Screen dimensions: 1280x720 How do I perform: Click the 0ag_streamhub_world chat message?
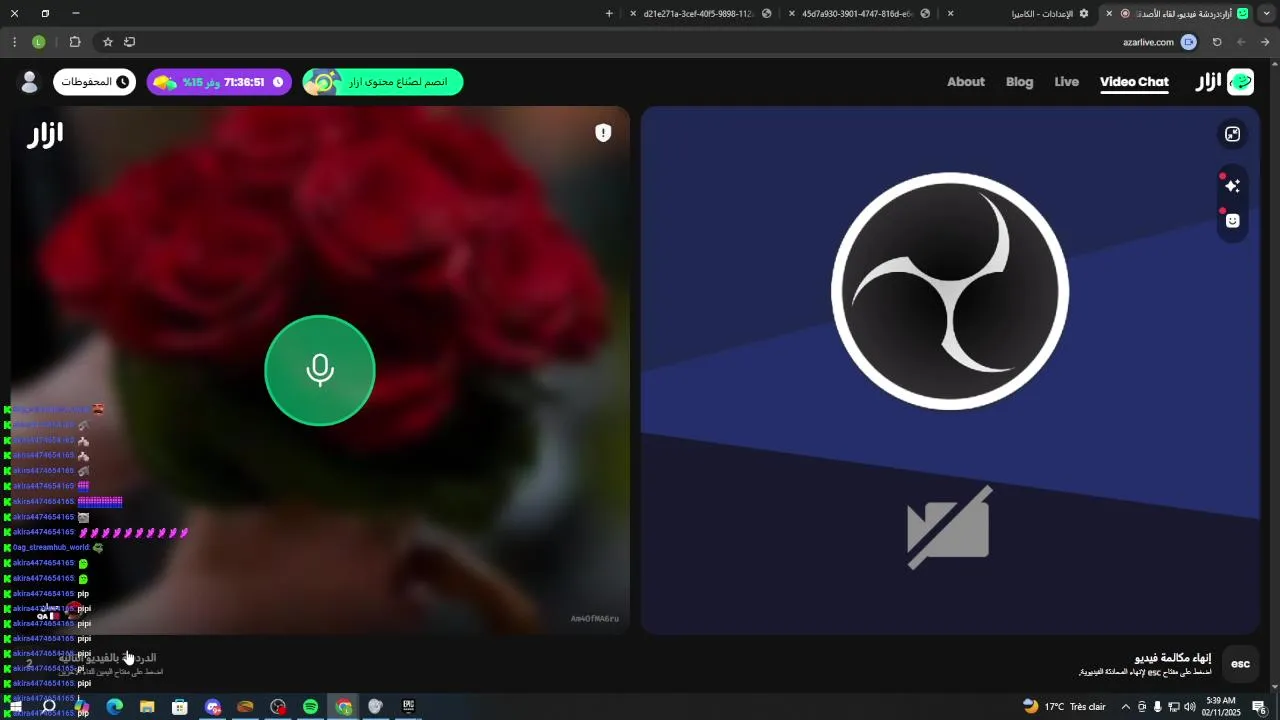(55, 548)
